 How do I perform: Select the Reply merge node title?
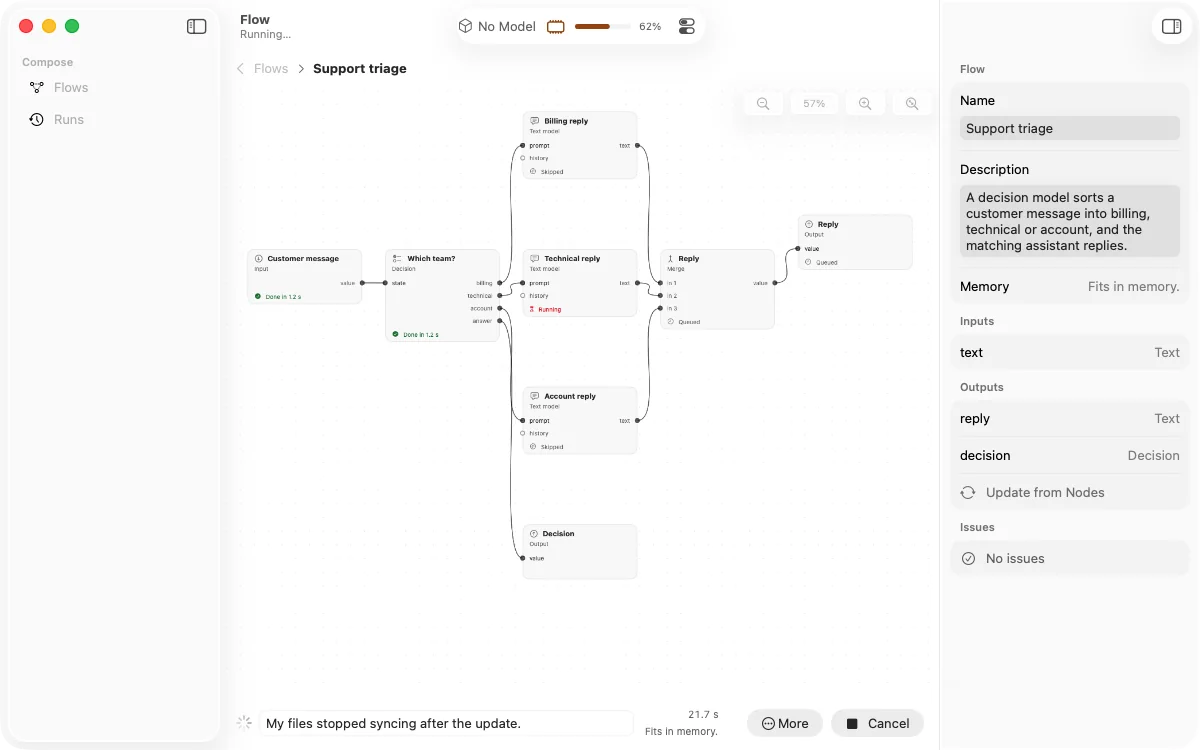click(x=689, y=259)
